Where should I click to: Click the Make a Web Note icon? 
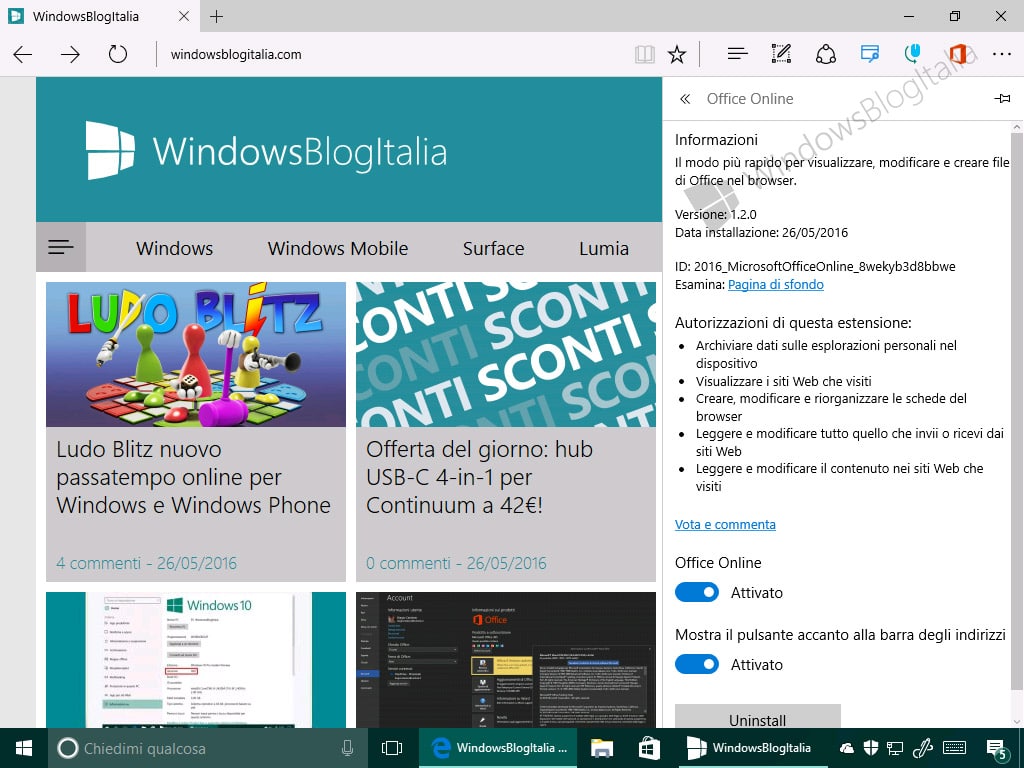[x=781, y=54]
